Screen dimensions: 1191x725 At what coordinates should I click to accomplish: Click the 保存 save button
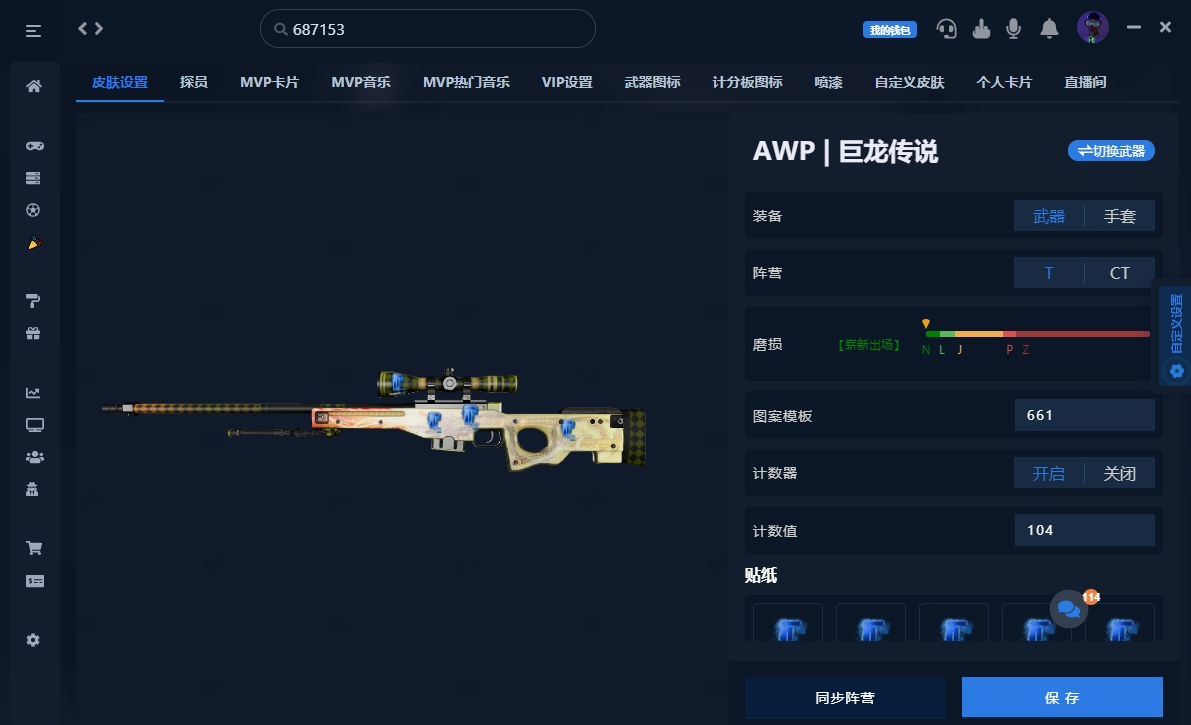point(1062,698)
